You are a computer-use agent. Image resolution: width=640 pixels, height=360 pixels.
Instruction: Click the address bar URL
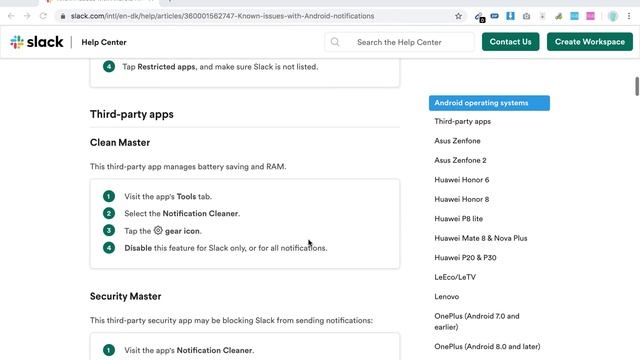[222, 16]
